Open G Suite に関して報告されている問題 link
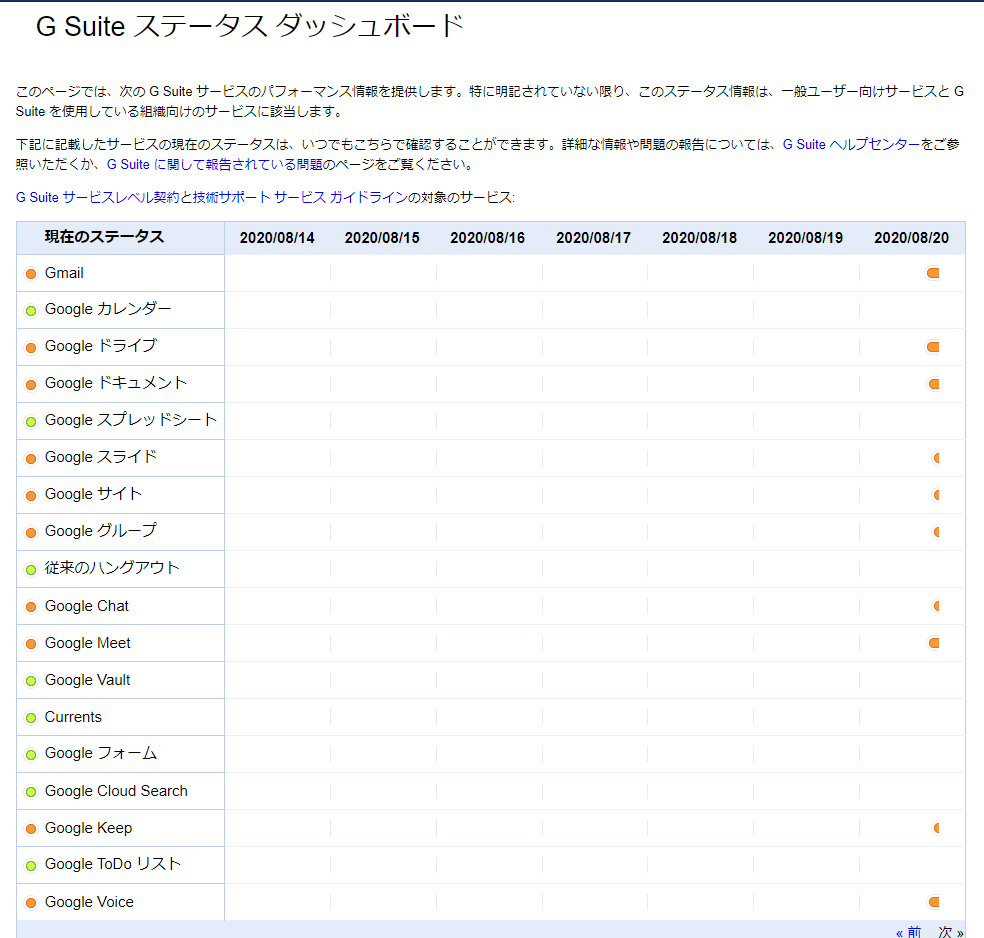The image size is (984, 938). click(215, 164)
